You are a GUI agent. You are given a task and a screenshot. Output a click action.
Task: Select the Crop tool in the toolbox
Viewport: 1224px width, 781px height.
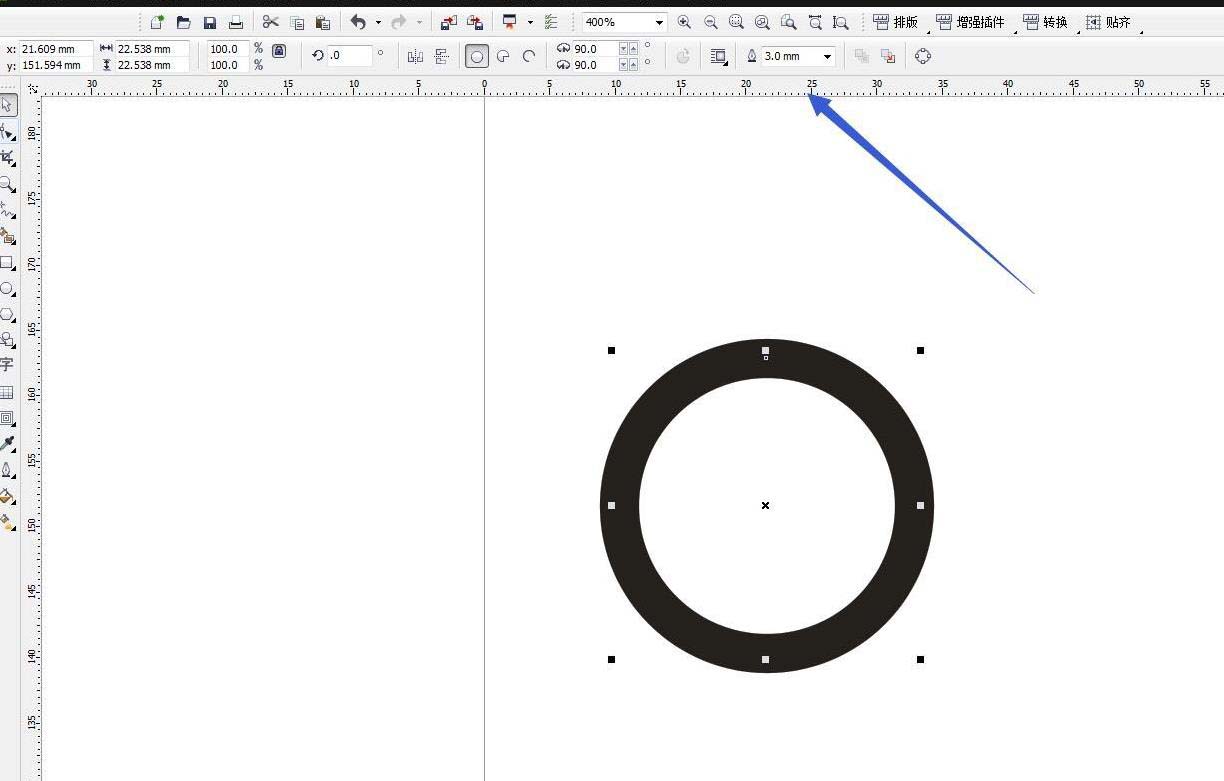7,158
